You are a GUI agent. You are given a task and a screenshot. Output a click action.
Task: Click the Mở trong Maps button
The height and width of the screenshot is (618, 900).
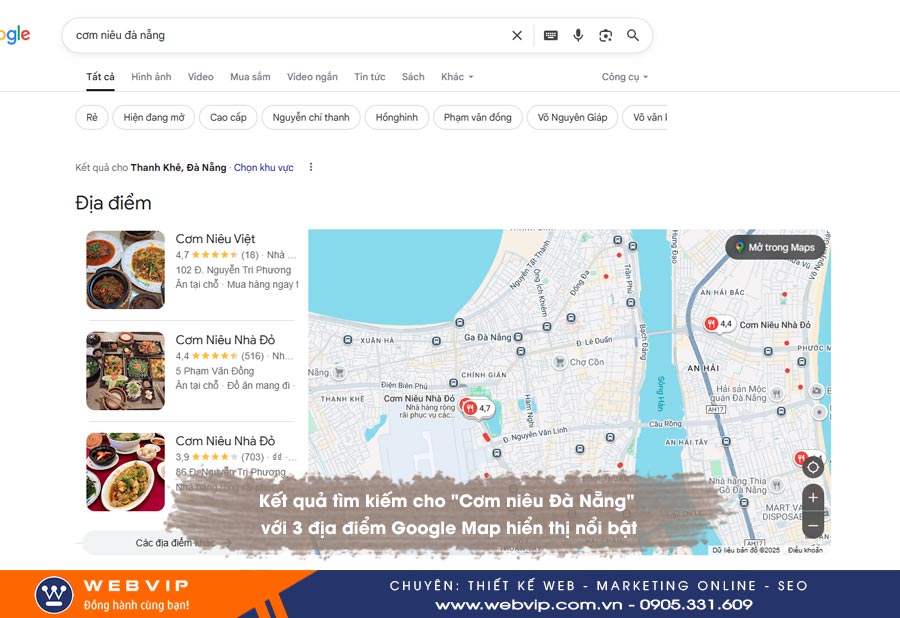[775, 247]
